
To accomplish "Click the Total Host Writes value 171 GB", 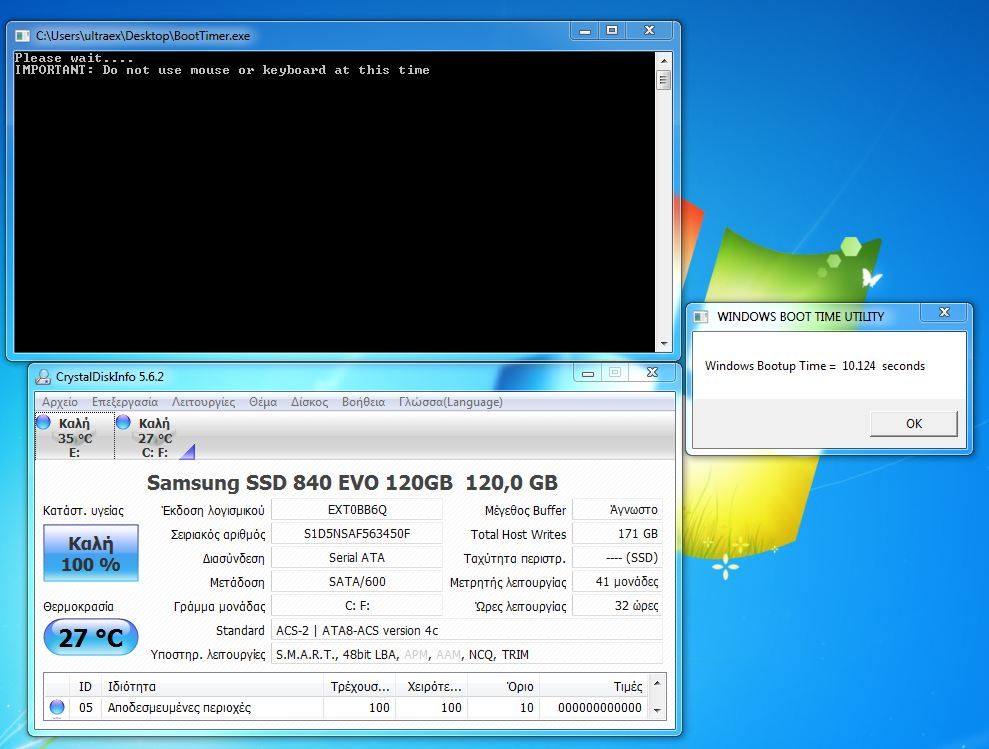I will pos(617,534).
